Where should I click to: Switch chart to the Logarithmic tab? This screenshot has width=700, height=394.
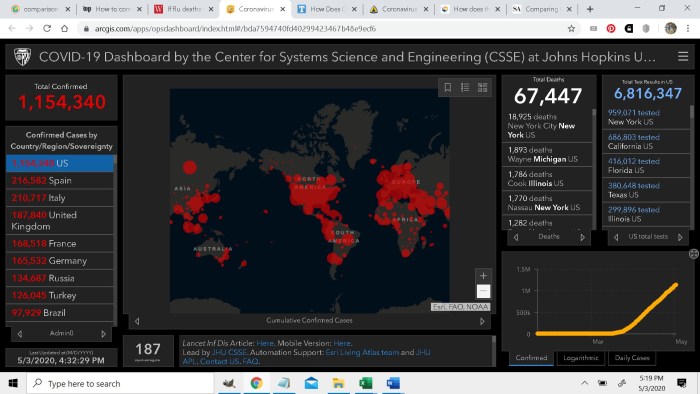pos(580,358)
